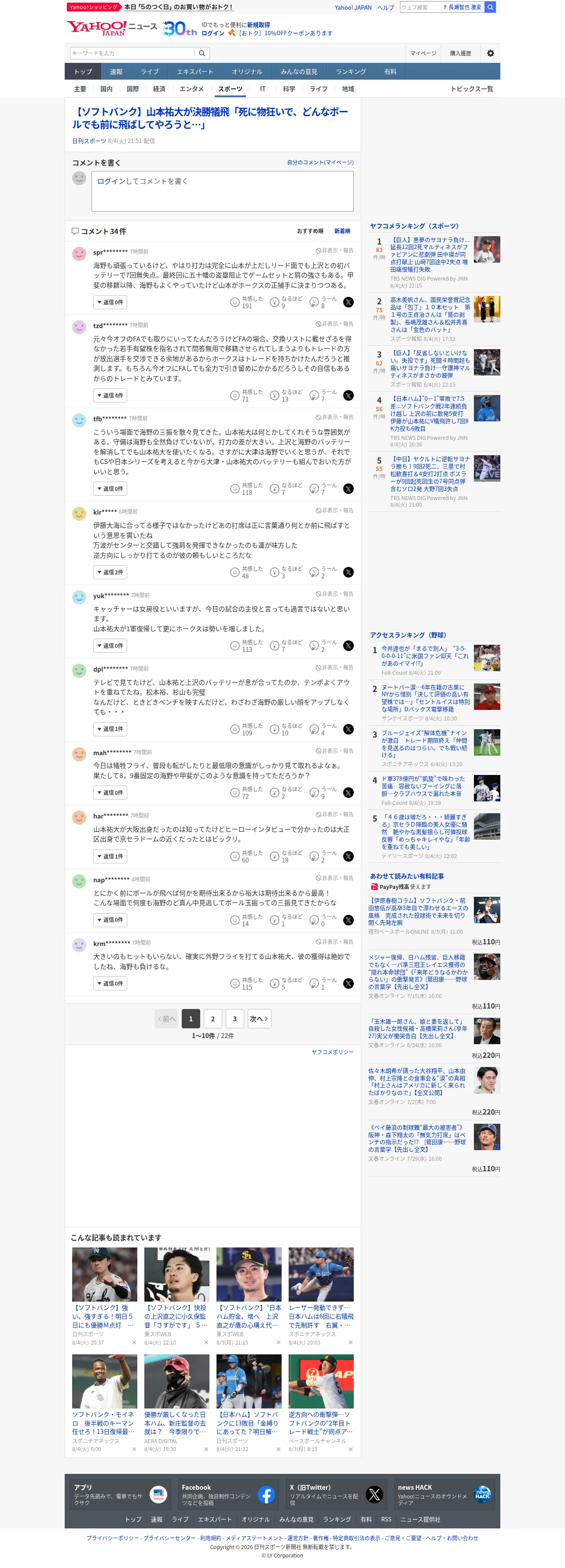The height and width of the screenshot is (1568, 565).
Task: Open the ヤフコメポリシー link
Action: tap(332, 1052)
